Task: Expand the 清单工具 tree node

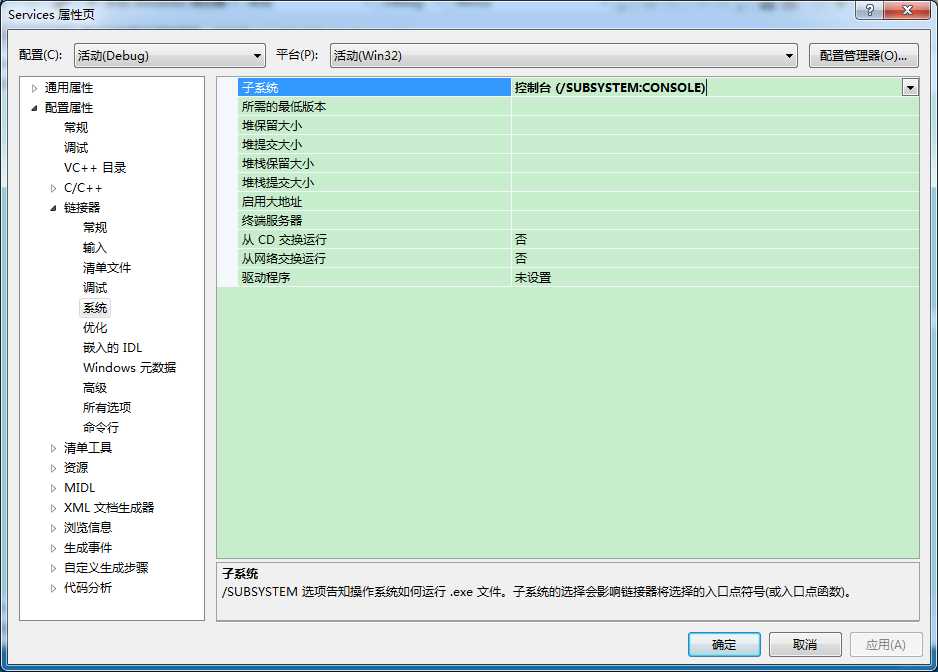Action: (x=53, y=448)
